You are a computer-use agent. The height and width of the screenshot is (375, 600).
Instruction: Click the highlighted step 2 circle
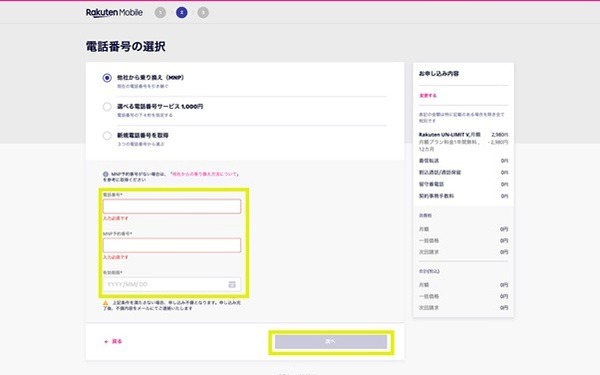[x=181, y=13]
